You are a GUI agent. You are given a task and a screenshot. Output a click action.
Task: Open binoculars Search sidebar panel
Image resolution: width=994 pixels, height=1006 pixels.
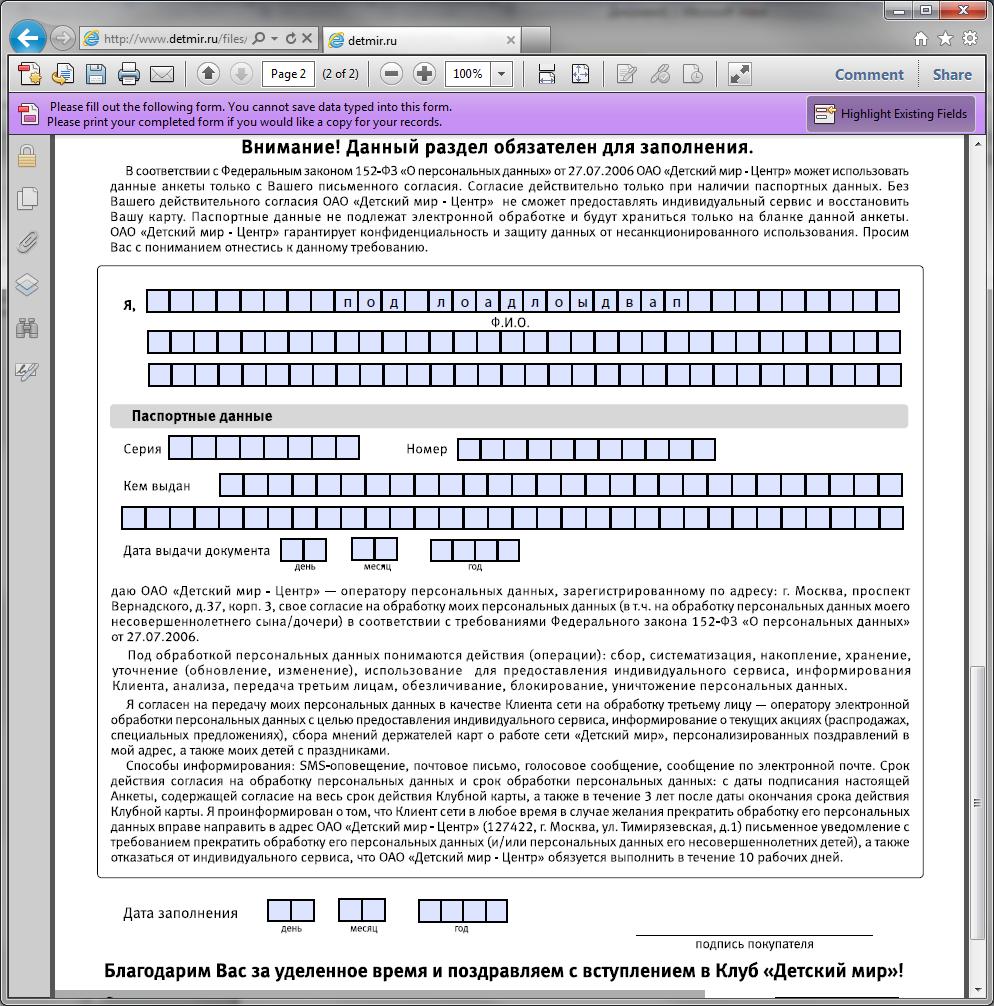click(27, 328)
